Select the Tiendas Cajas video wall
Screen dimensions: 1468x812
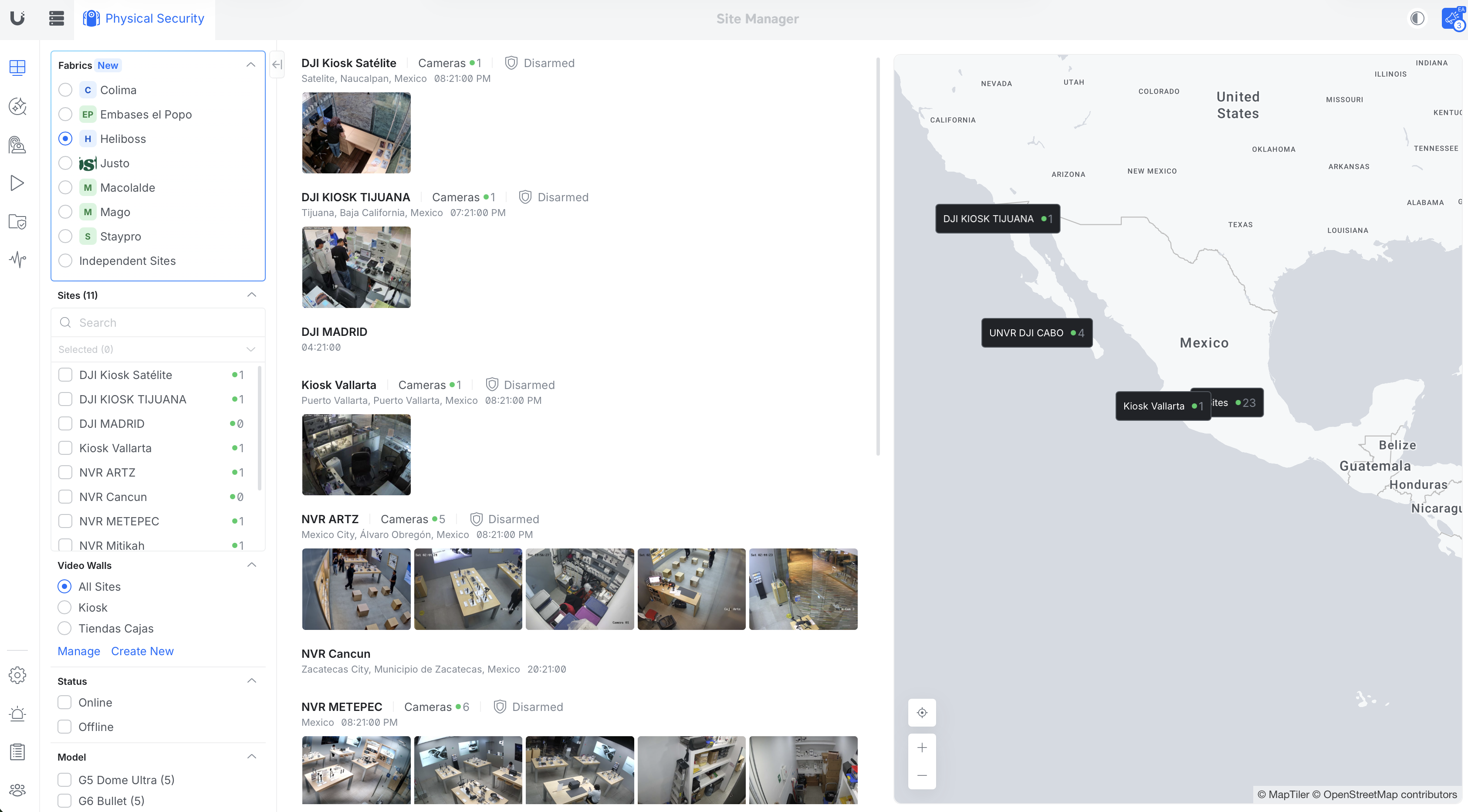tap(64, 629)
